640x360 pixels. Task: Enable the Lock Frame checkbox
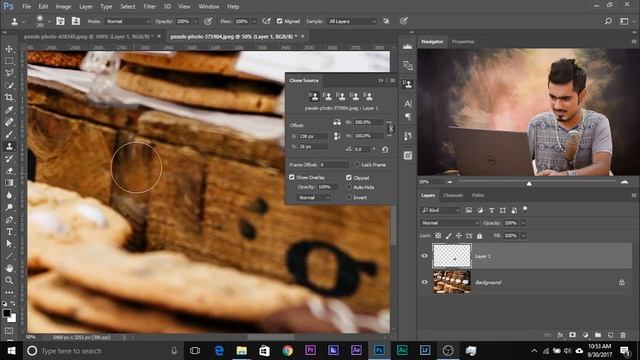357,164
